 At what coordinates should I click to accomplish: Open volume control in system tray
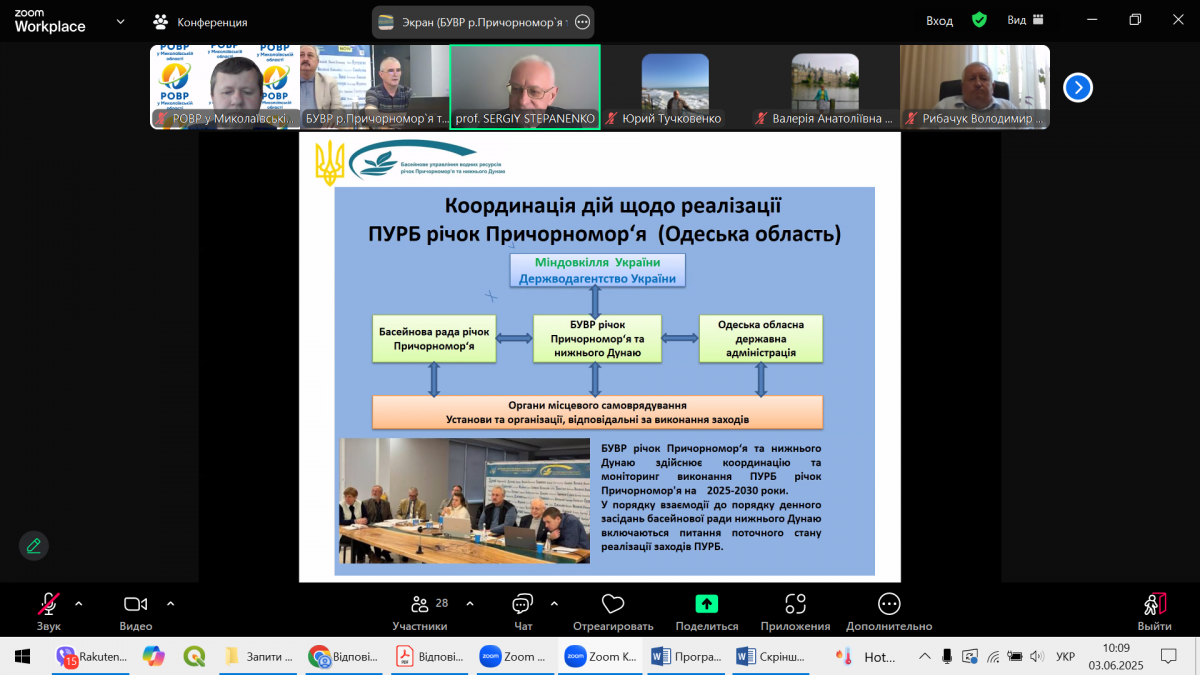pyautogui.click(x=1036, y=656)
